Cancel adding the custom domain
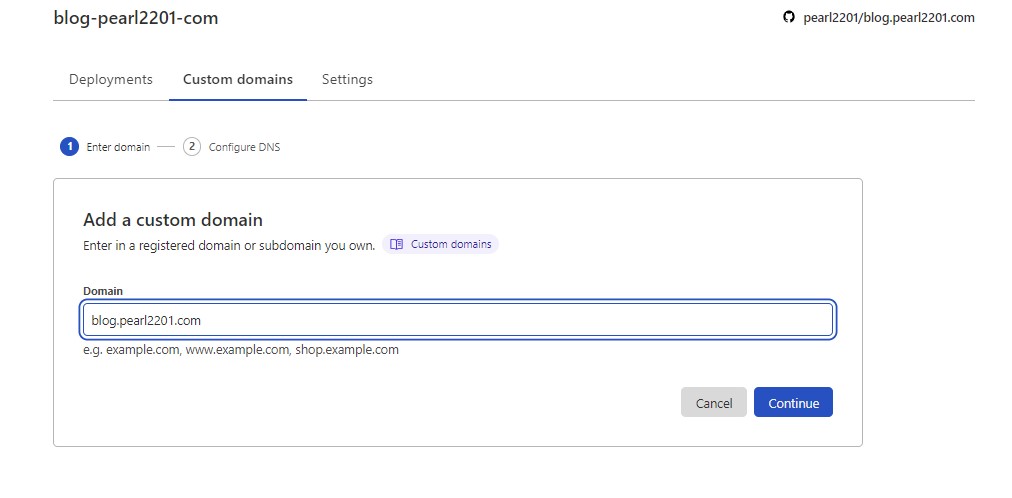The width and height of the screenshot is (1012, 498). click(714, 403)
